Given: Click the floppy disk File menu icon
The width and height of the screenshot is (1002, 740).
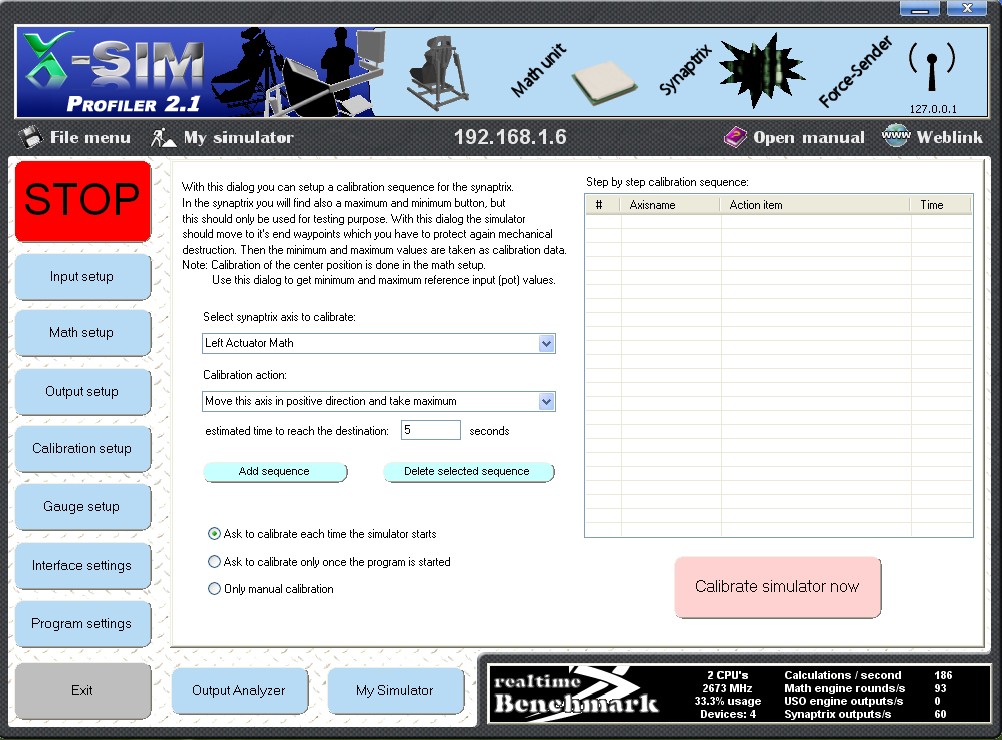Looking at the screenshot, I should tap(29, 137).
